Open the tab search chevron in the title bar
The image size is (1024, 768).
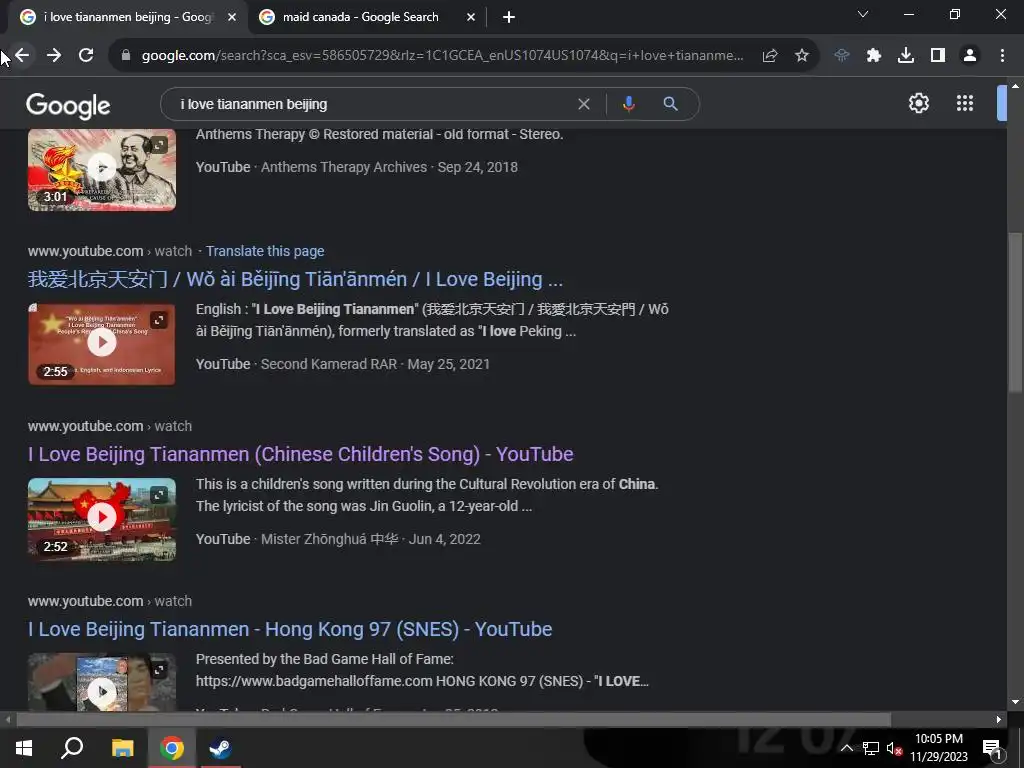tap(863, 14)
